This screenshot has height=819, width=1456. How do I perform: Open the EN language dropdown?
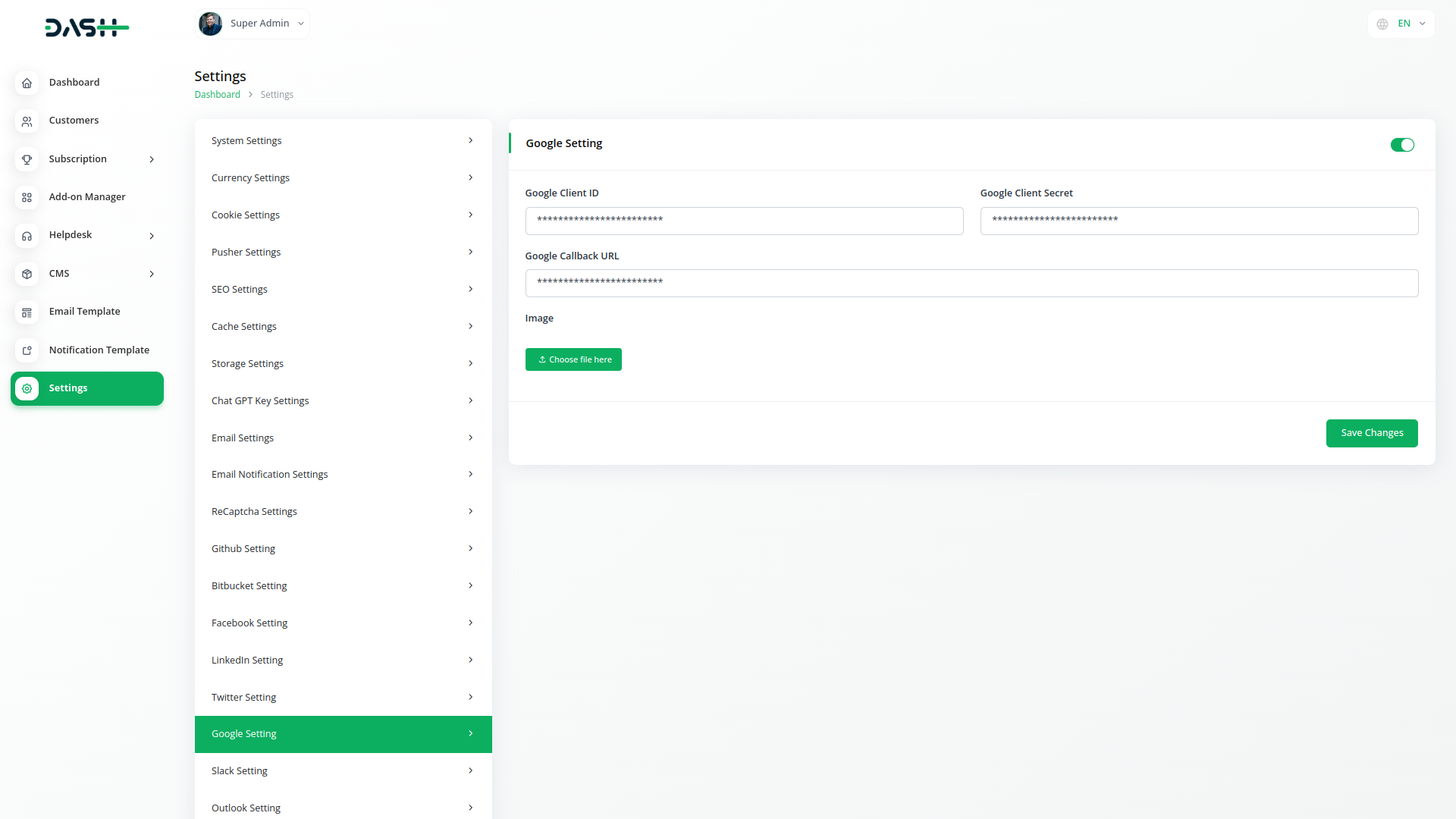pyautogui.click(x=1410, y=24)
